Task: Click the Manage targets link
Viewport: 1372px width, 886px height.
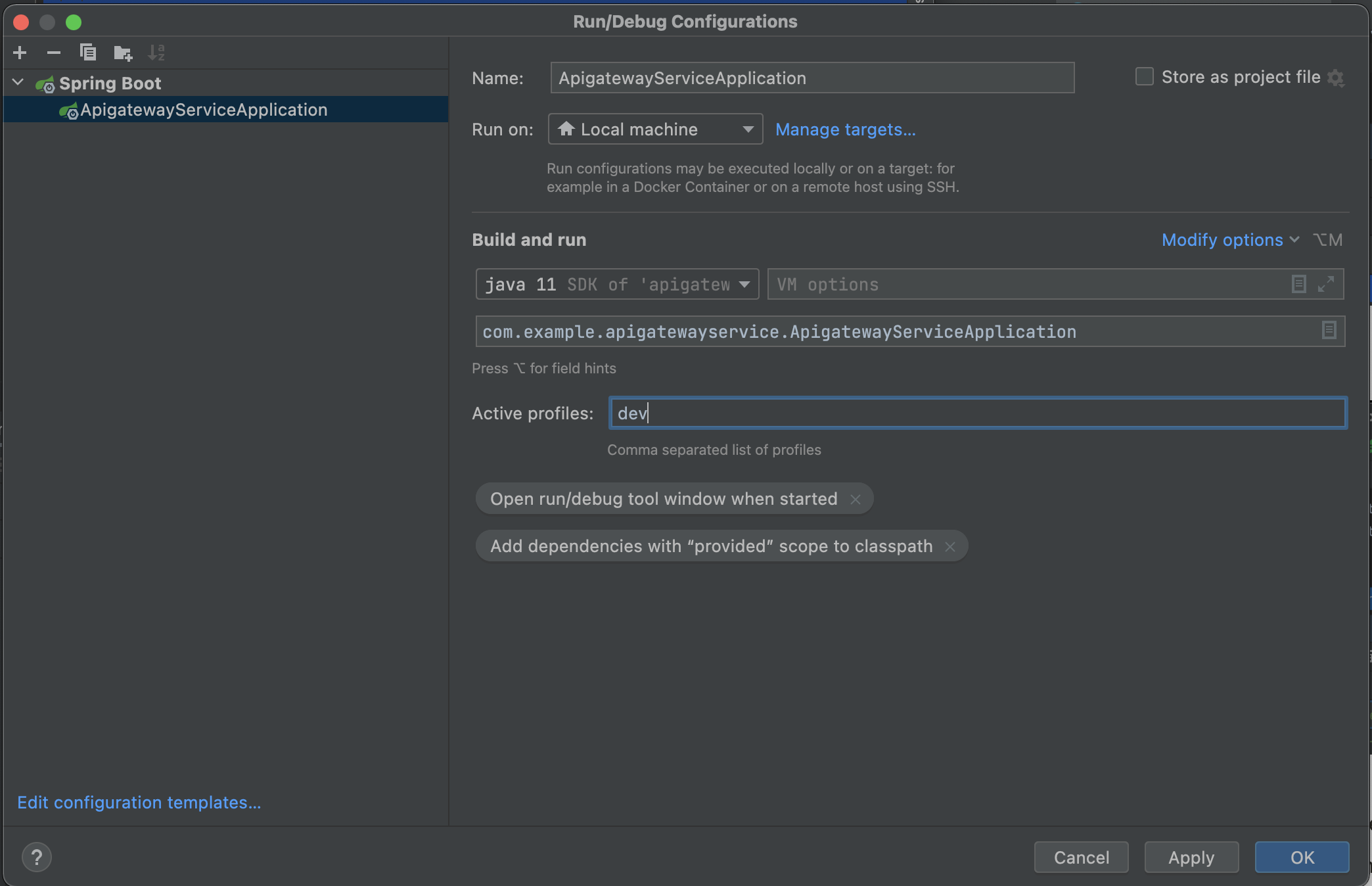Action: coord(845,129)
